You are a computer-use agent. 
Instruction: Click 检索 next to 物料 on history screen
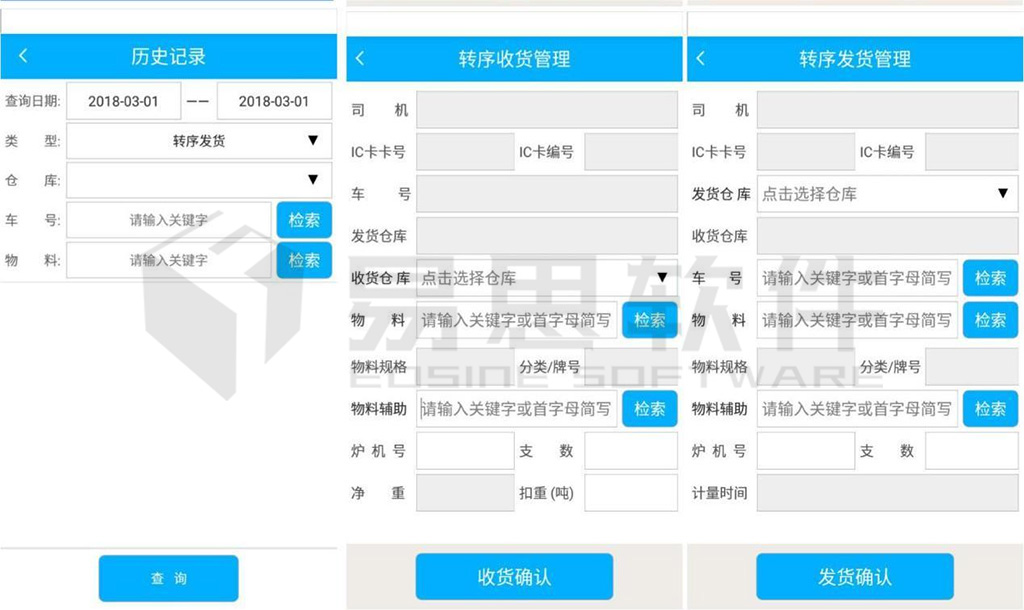point(304,259)
